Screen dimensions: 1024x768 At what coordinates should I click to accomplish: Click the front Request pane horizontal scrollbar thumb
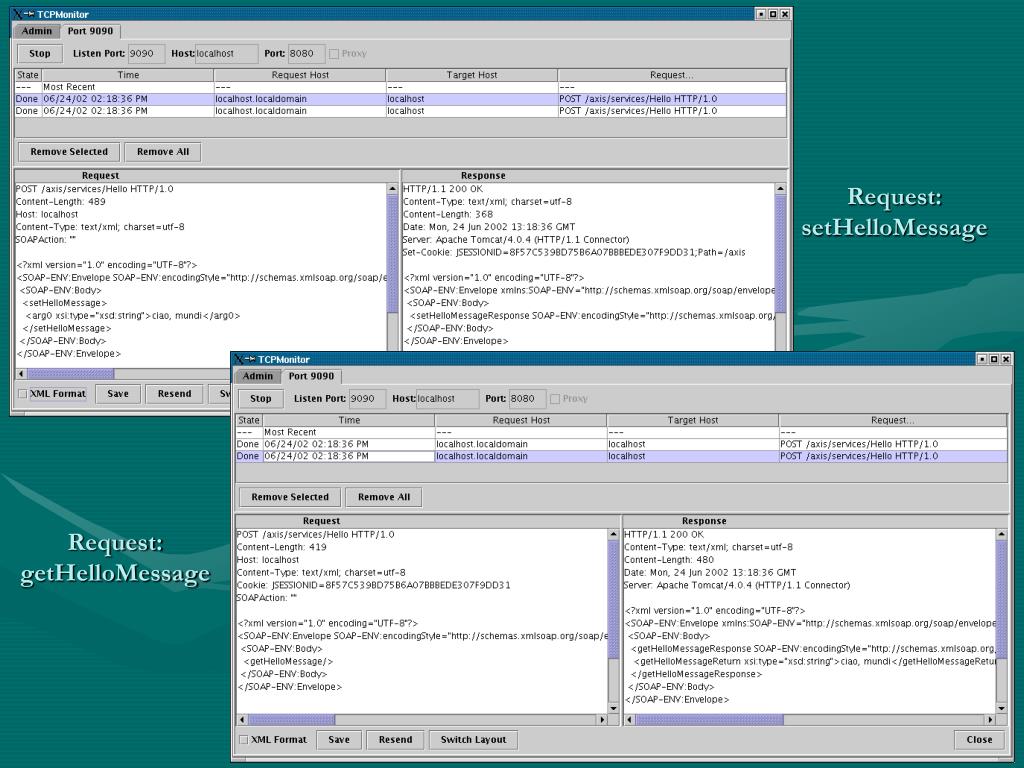(x=291, y=720)
